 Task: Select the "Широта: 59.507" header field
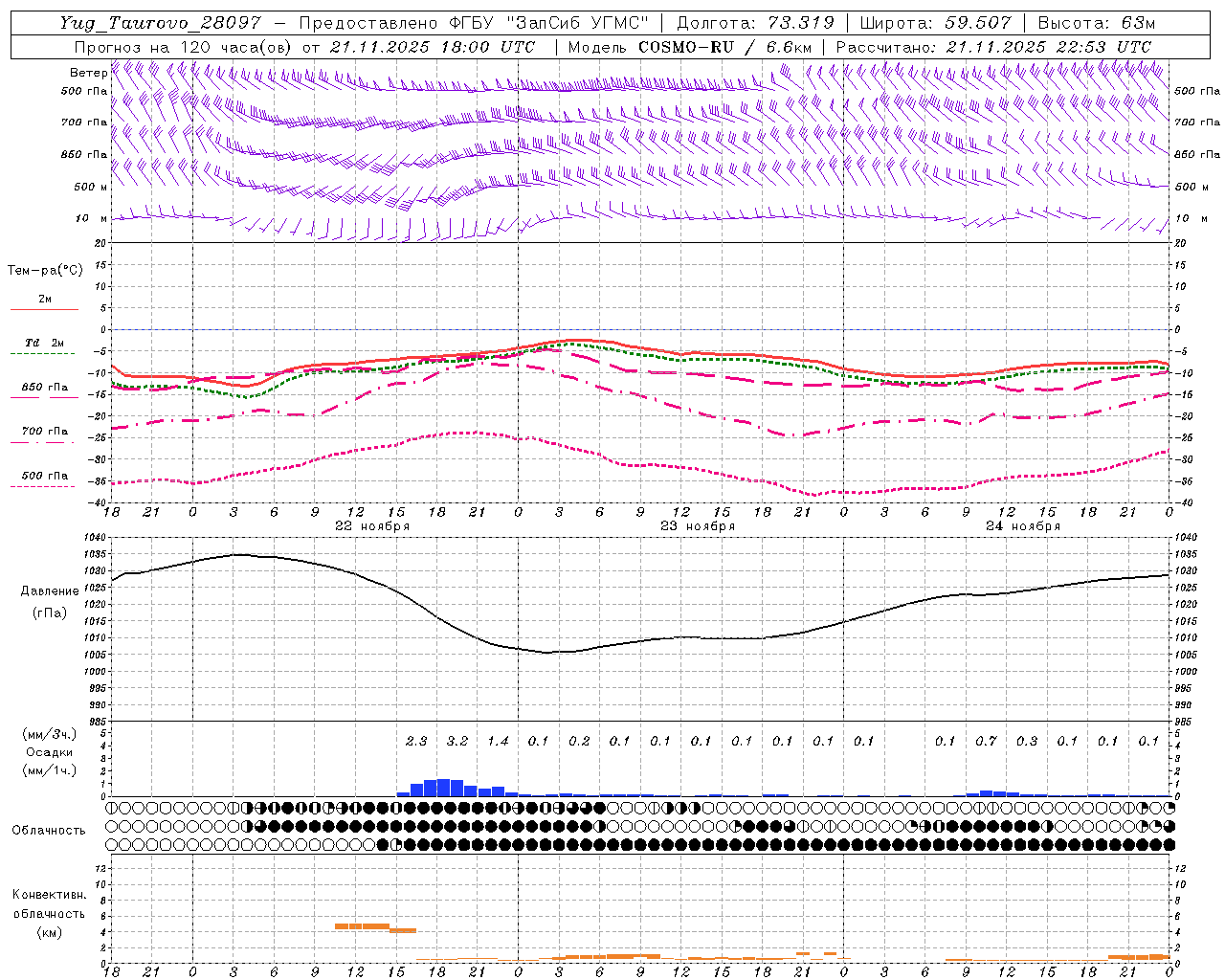click(x=936, y=23)
